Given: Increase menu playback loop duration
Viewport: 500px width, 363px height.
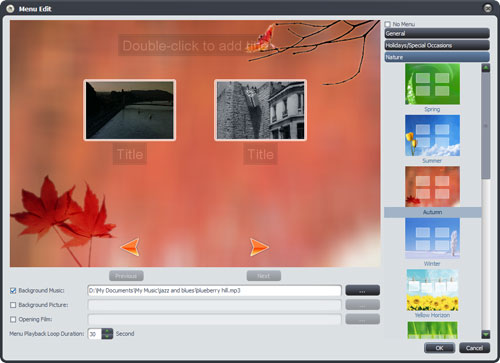Looking at the screenshot, I should (x=107, y=331).
